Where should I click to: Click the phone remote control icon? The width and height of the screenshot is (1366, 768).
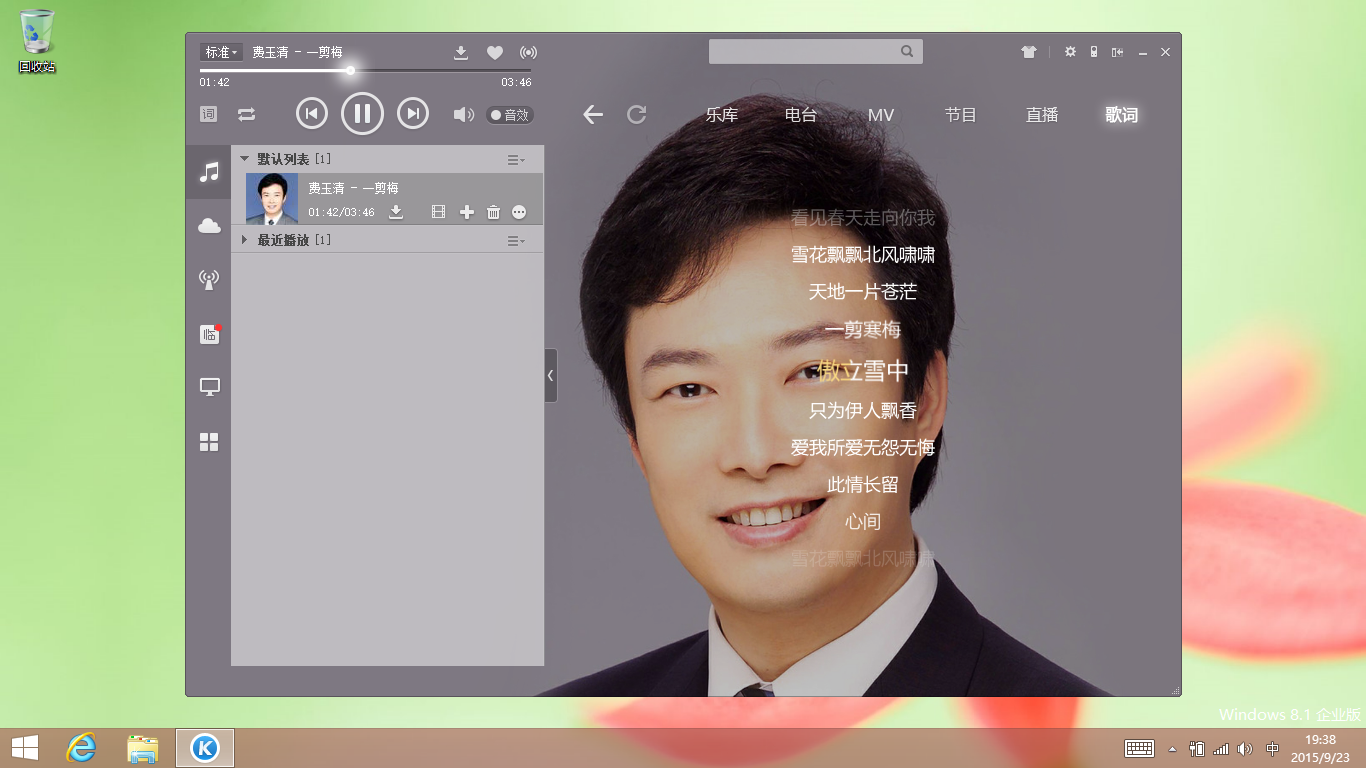[x=1094, y=52]
